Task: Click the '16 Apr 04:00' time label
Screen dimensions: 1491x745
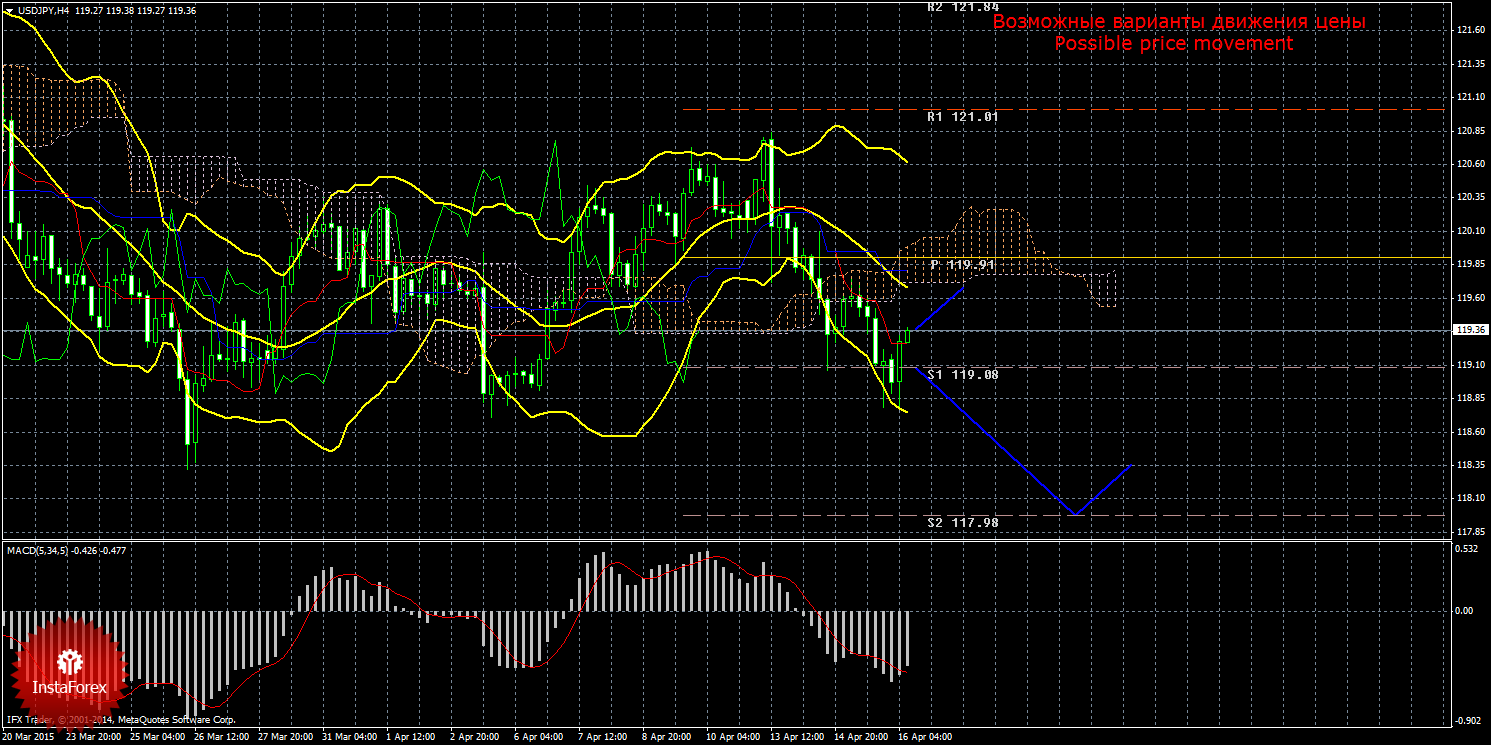Action: [925, 737]
